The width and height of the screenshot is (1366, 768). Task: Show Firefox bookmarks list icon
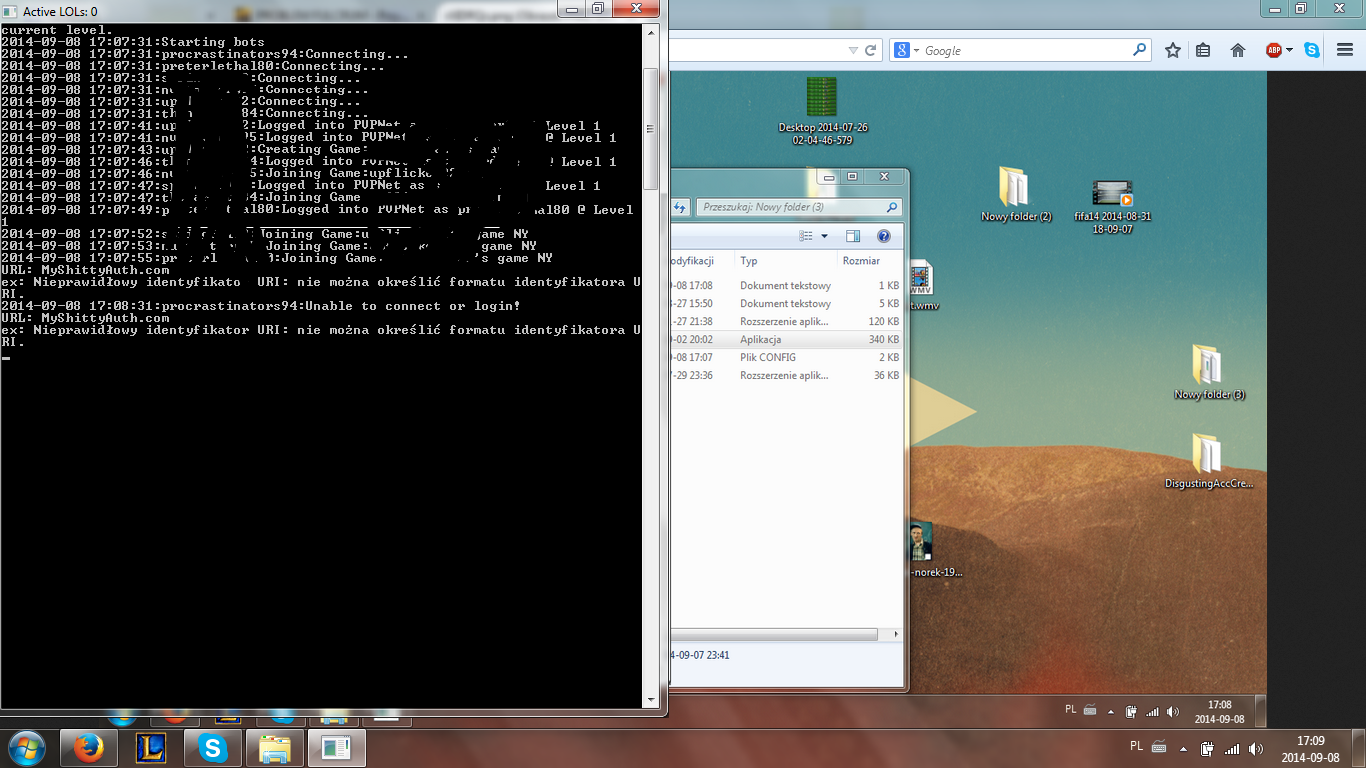pyautogui.click(x=1203, y=50)
